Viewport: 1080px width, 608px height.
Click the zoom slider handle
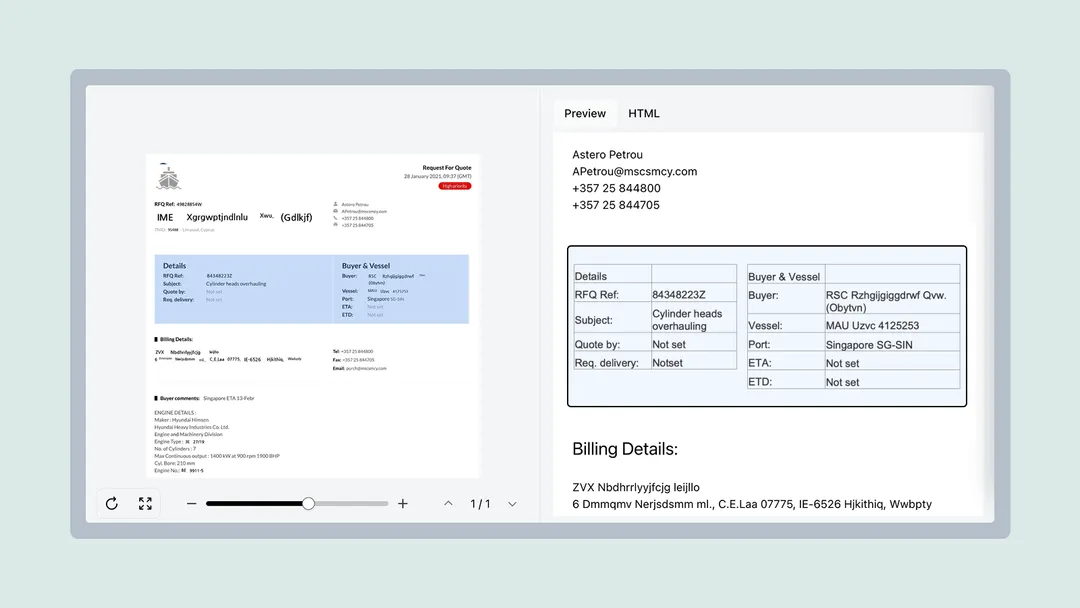[x=309, y=503]
